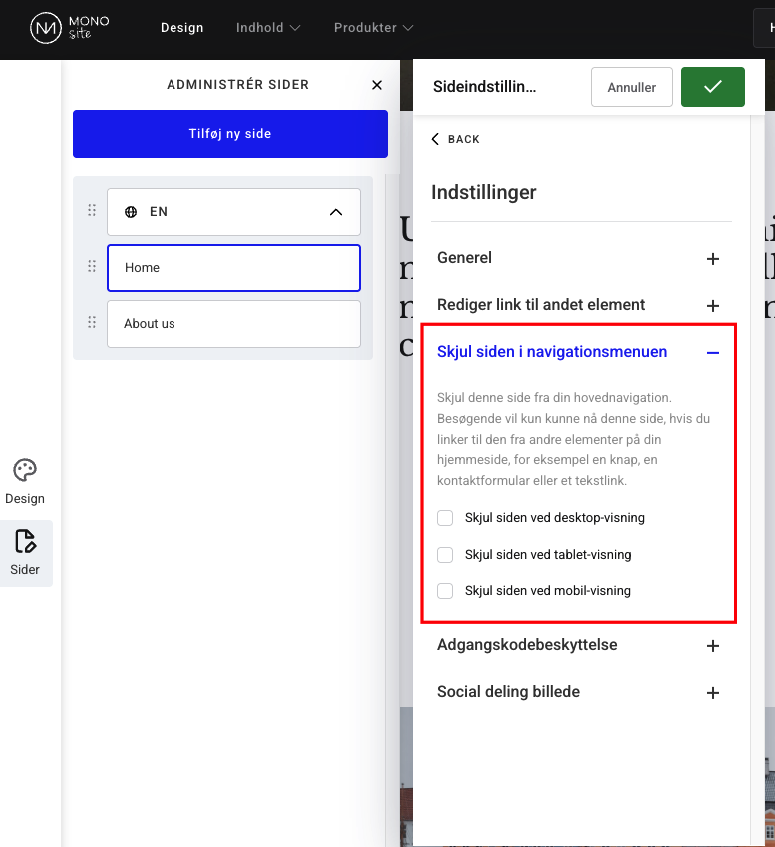Close the Administrér sider panel
The height and width of the screenshot is (847, 775).
click(377, 86)
